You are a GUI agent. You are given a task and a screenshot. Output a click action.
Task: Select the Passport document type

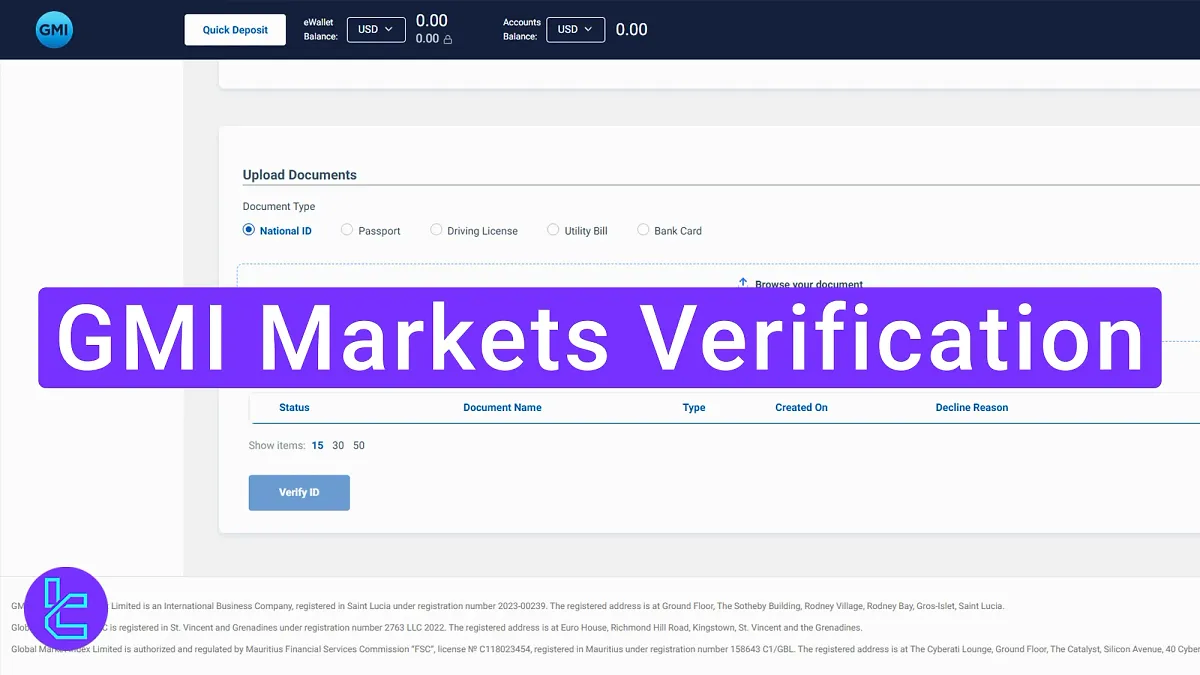(x=346, y=230)
